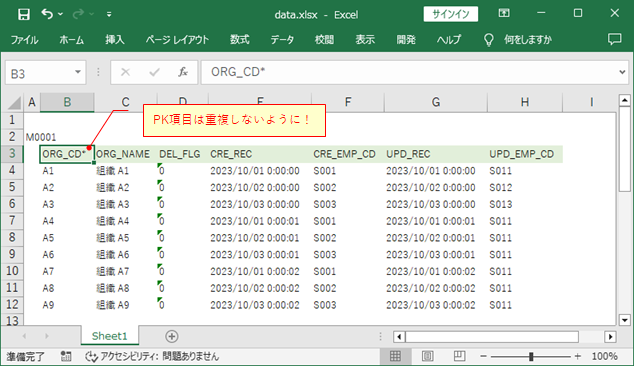634x366 pixels.
Task: Open Ribbon Display Options icon
Action: click(504, 13)
